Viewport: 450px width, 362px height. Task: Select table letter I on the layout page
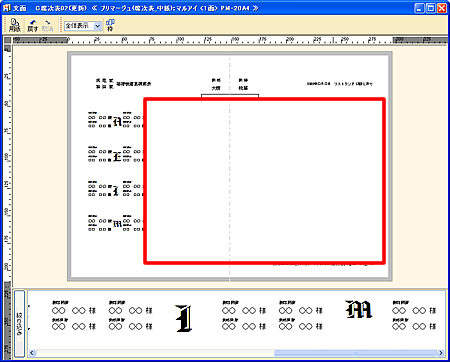(116, 191)
